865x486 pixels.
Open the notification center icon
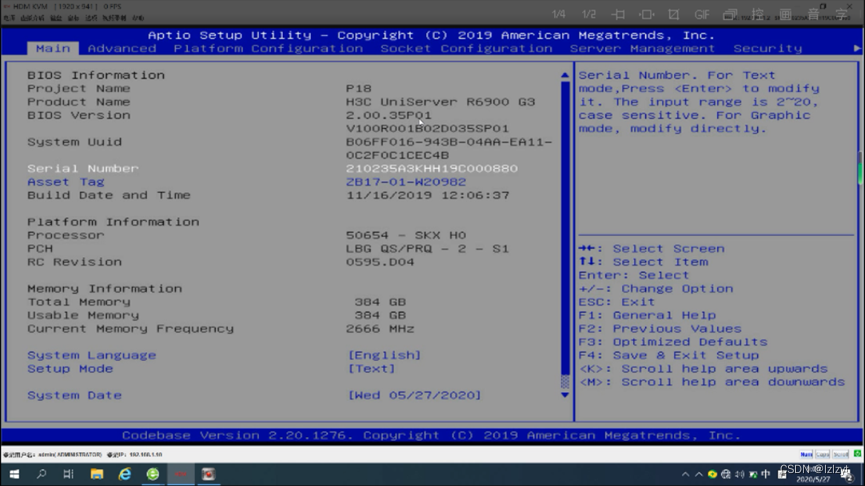click(x=847, y=476)
